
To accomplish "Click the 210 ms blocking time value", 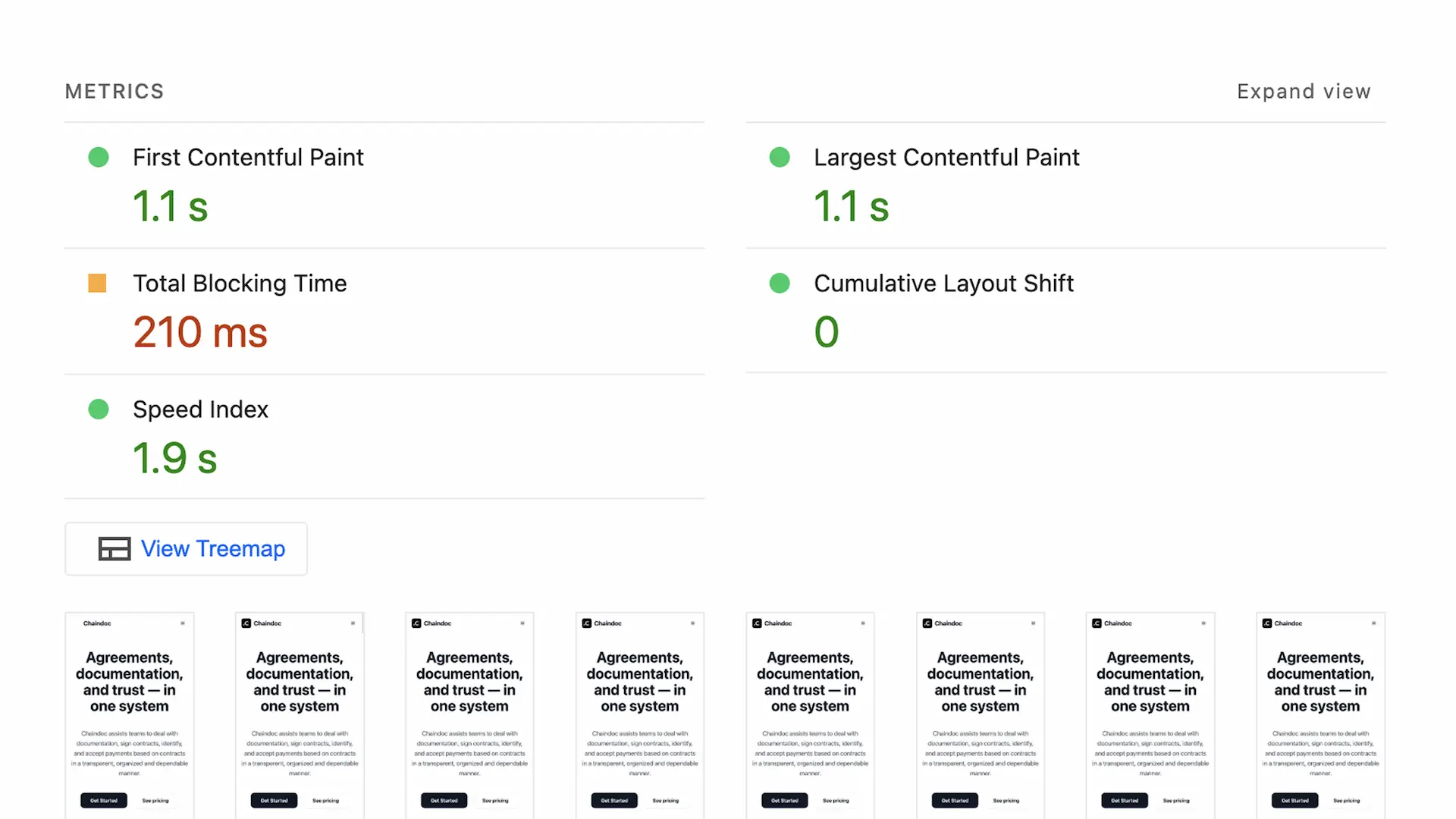I will click(200, 332).
